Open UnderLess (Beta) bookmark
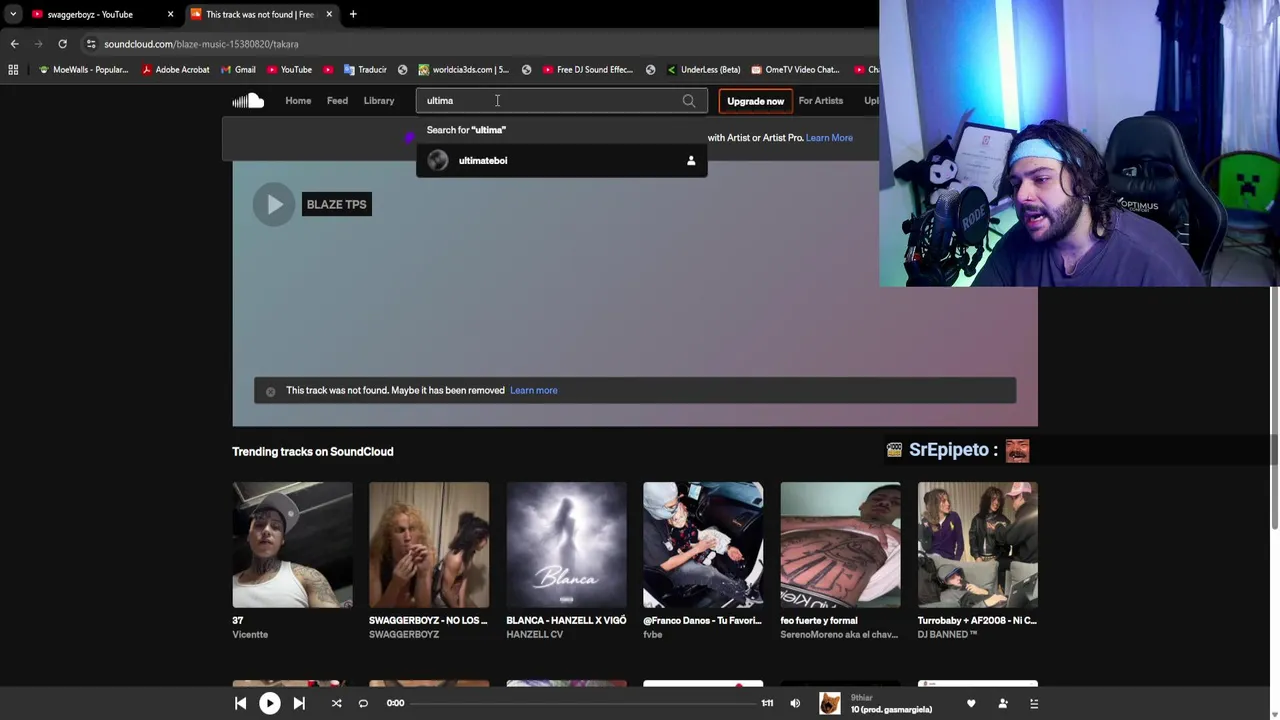The height and width of the screenshot is (720, 1280). coord(703,70)
